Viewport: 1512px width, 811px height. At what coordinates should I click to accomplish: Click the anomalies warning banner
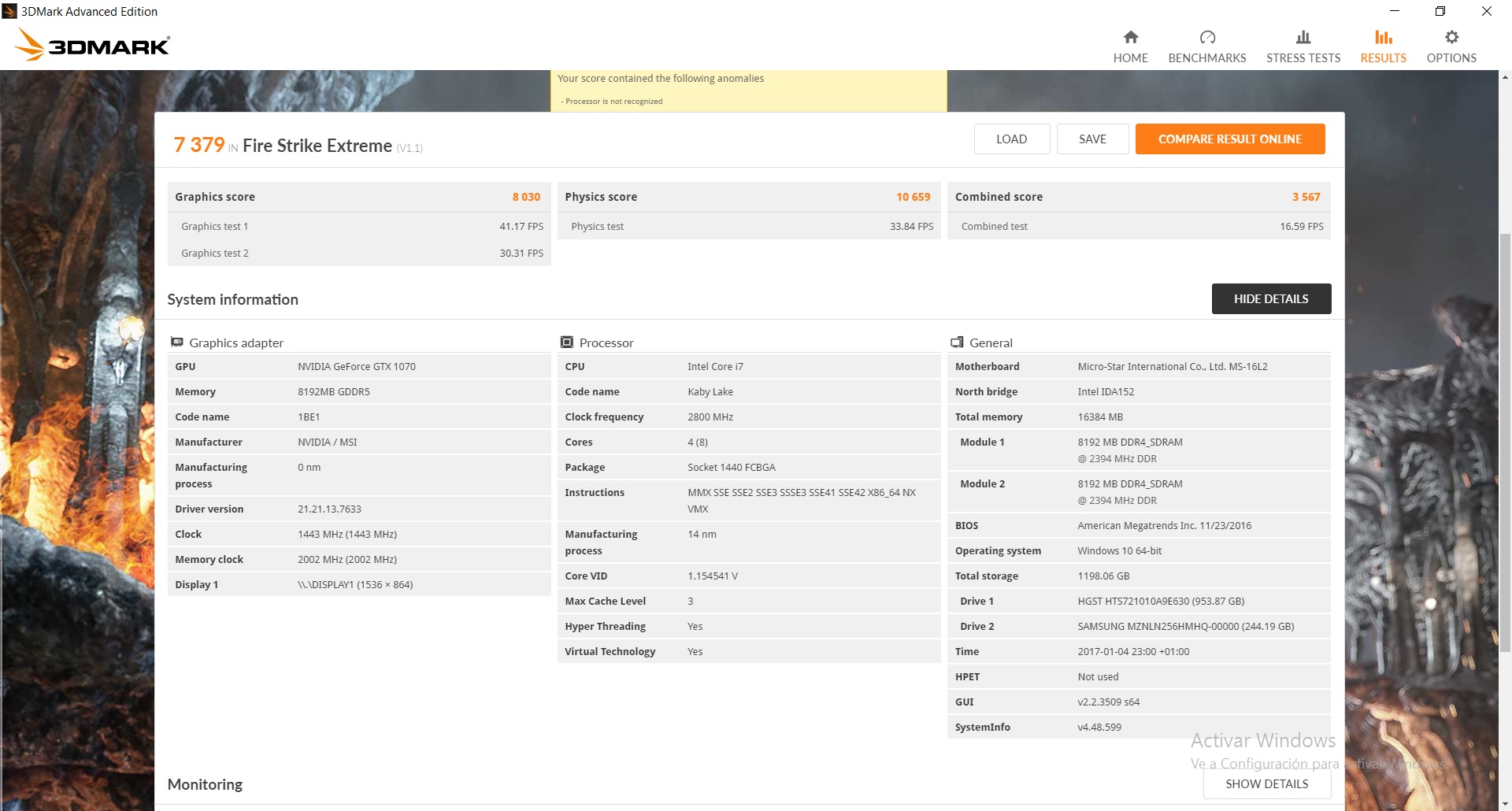coord(748,91)
